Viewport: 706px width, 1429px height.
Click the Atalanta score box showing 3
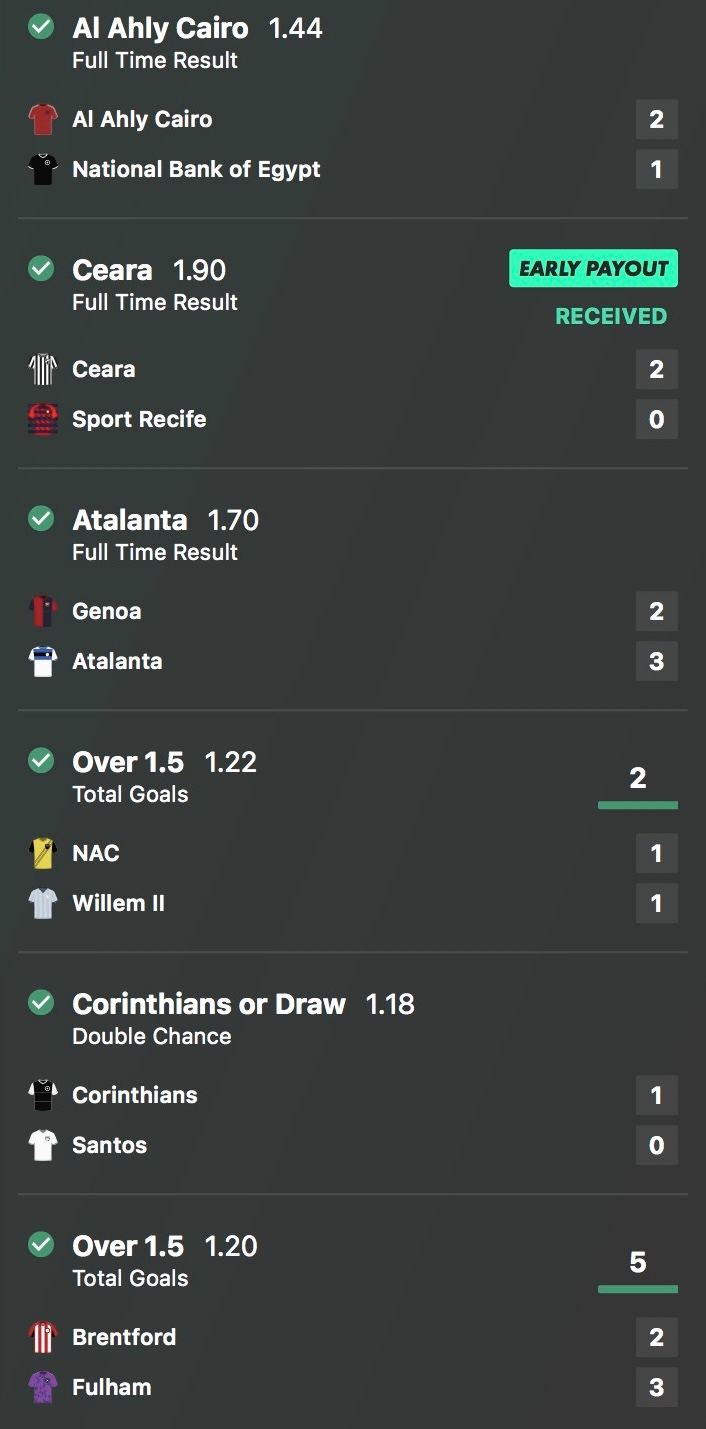click(x=657, y=661)
